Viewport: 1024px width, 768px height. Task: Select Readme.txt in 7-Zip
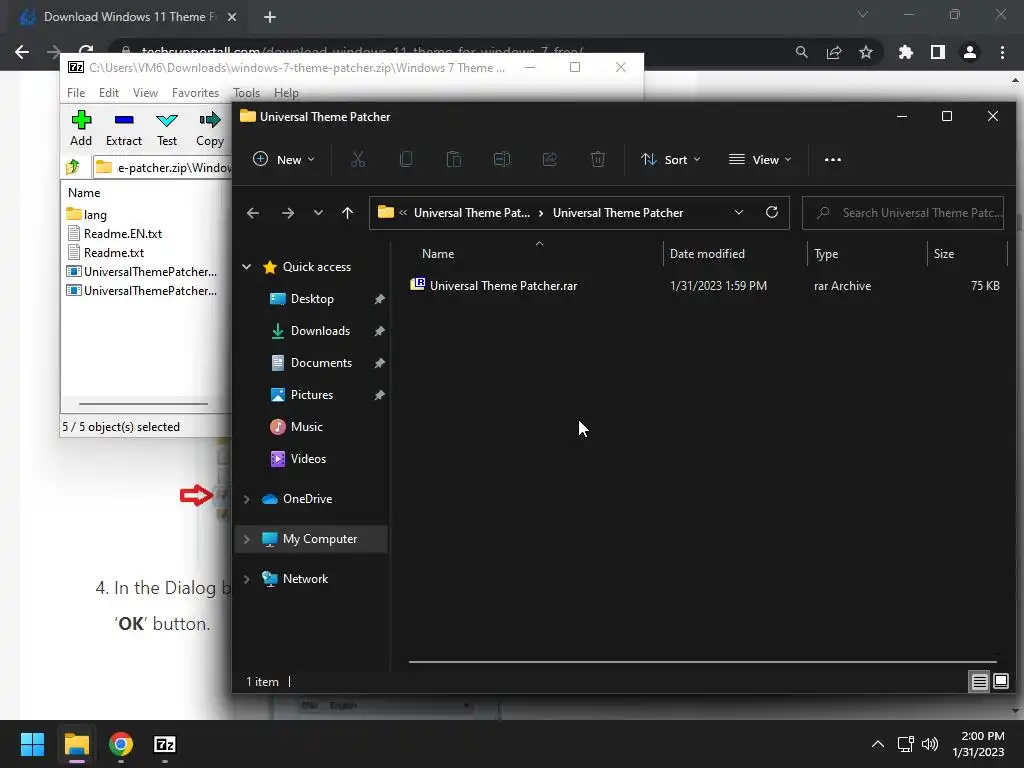[106, 252]
